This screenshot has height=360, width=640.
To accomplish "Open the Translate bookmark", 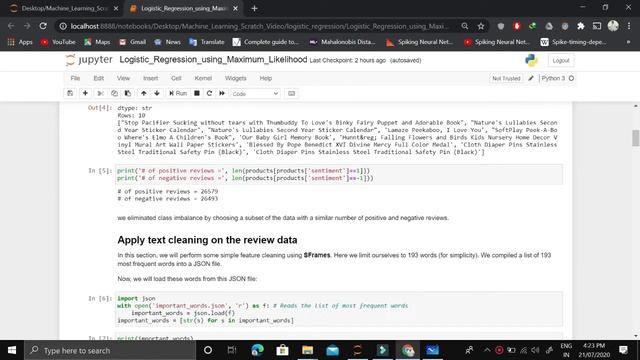I will click(x=207, y=42).
